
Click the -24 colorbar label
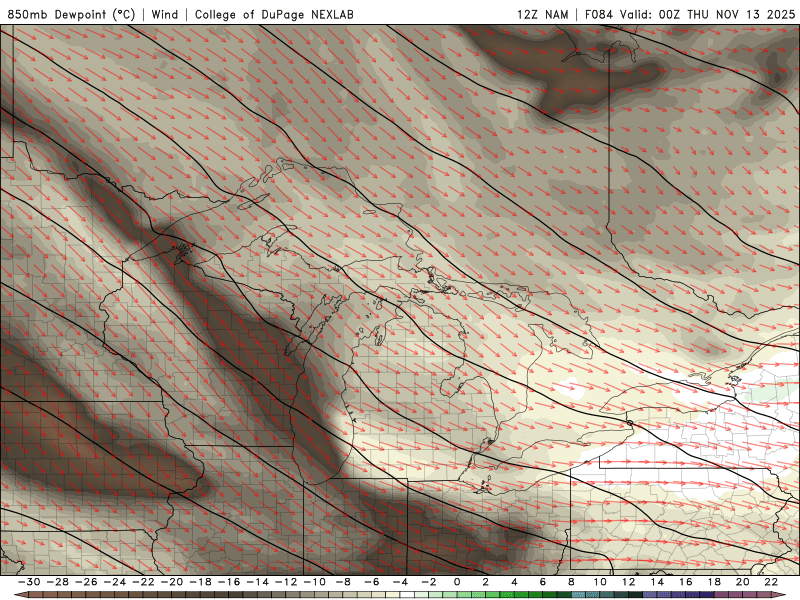click(115, 582)
